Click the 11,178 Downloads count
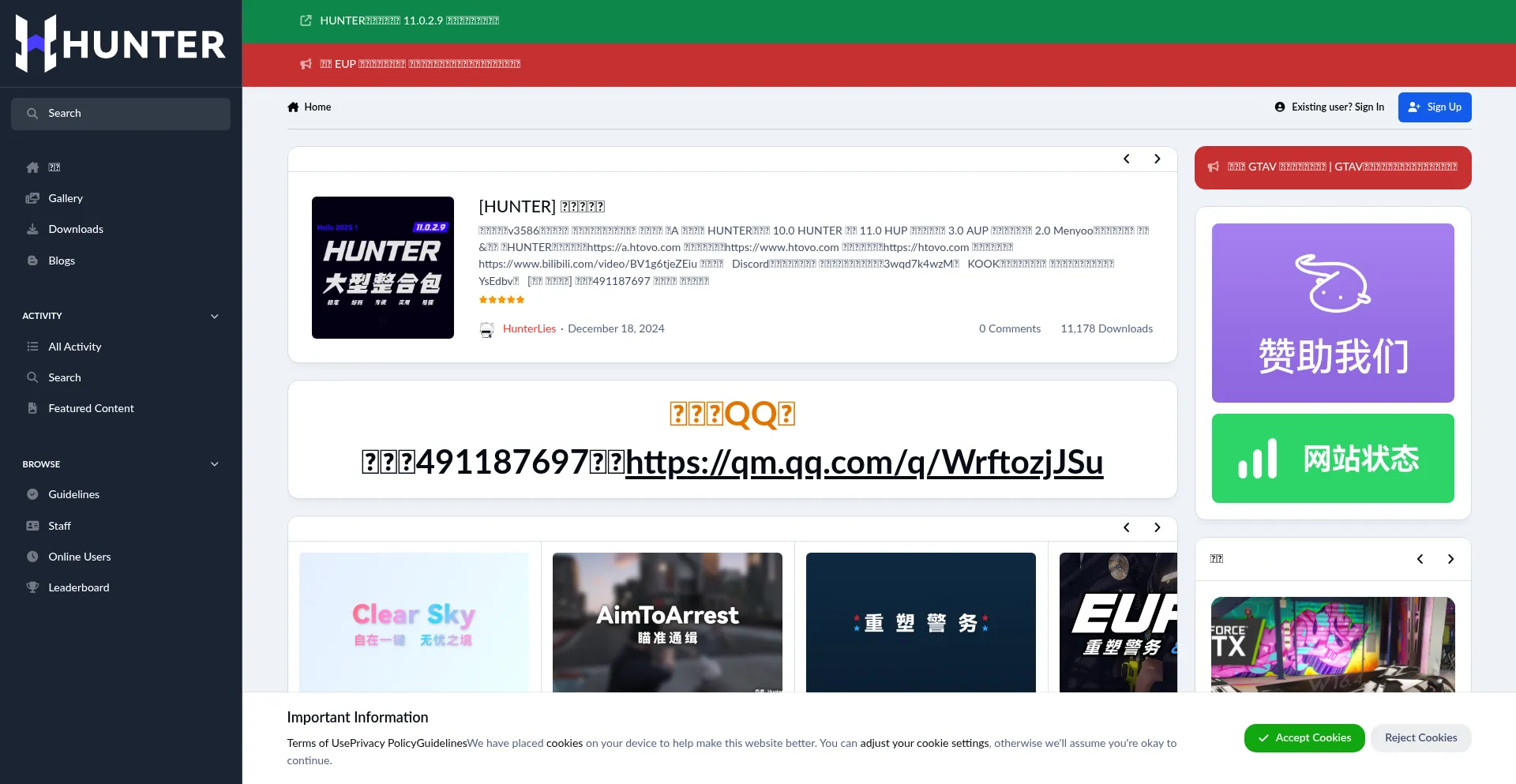 pos(1106,329)
